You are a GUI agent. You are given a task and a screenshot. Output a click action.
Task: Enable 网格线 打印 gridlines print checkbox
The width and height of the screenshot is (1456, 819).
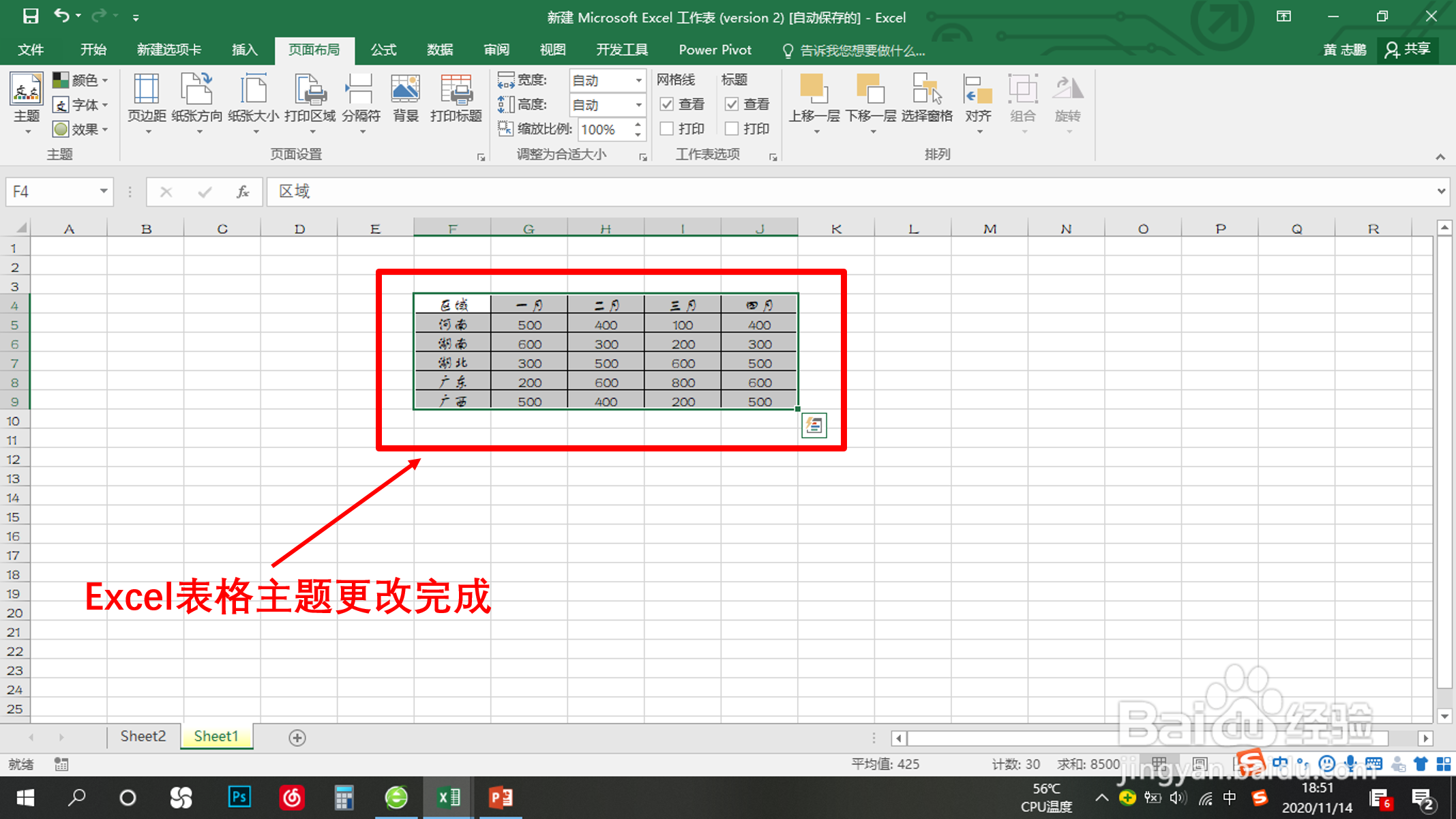point(667,129)
